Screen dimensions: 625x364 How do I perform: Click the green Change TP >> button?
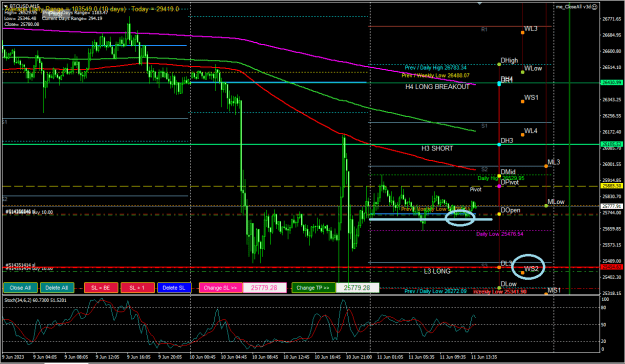click(x=313, y=287)
